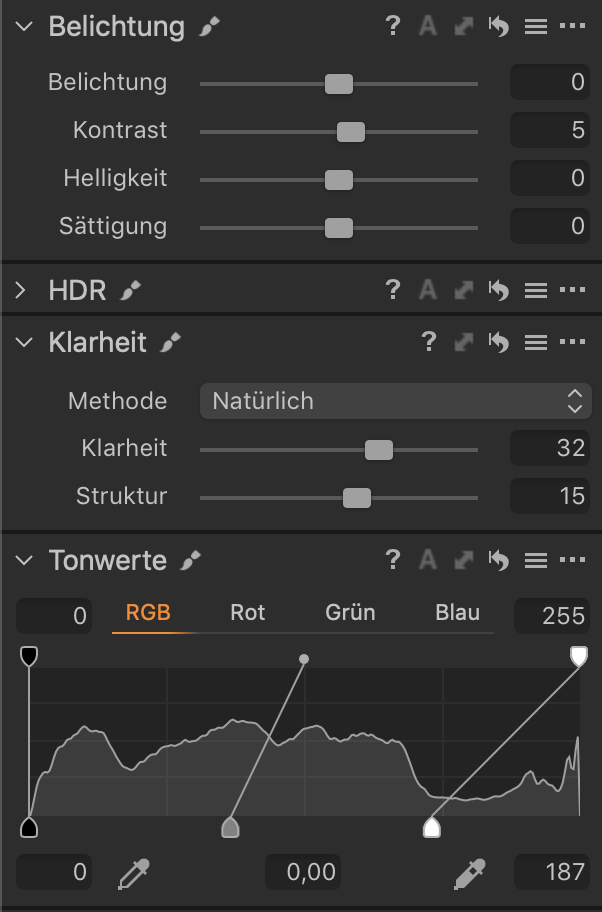Image resolution: width=602 pixels, height=912 pixels.
Task: Pick highlight point with right eyedropper
Action: 470,873
